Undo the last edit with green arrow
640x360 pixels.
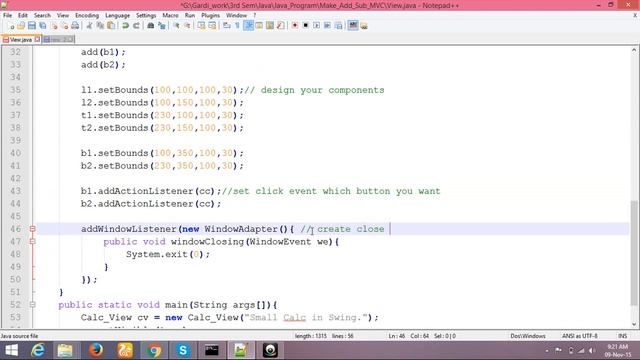point(125,26)
